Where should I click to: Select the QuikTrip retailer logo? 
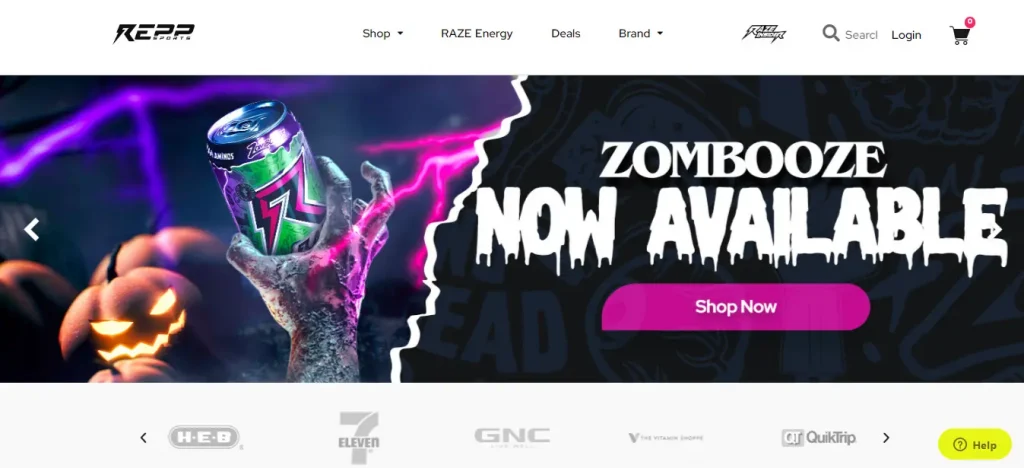coord(819,437)
